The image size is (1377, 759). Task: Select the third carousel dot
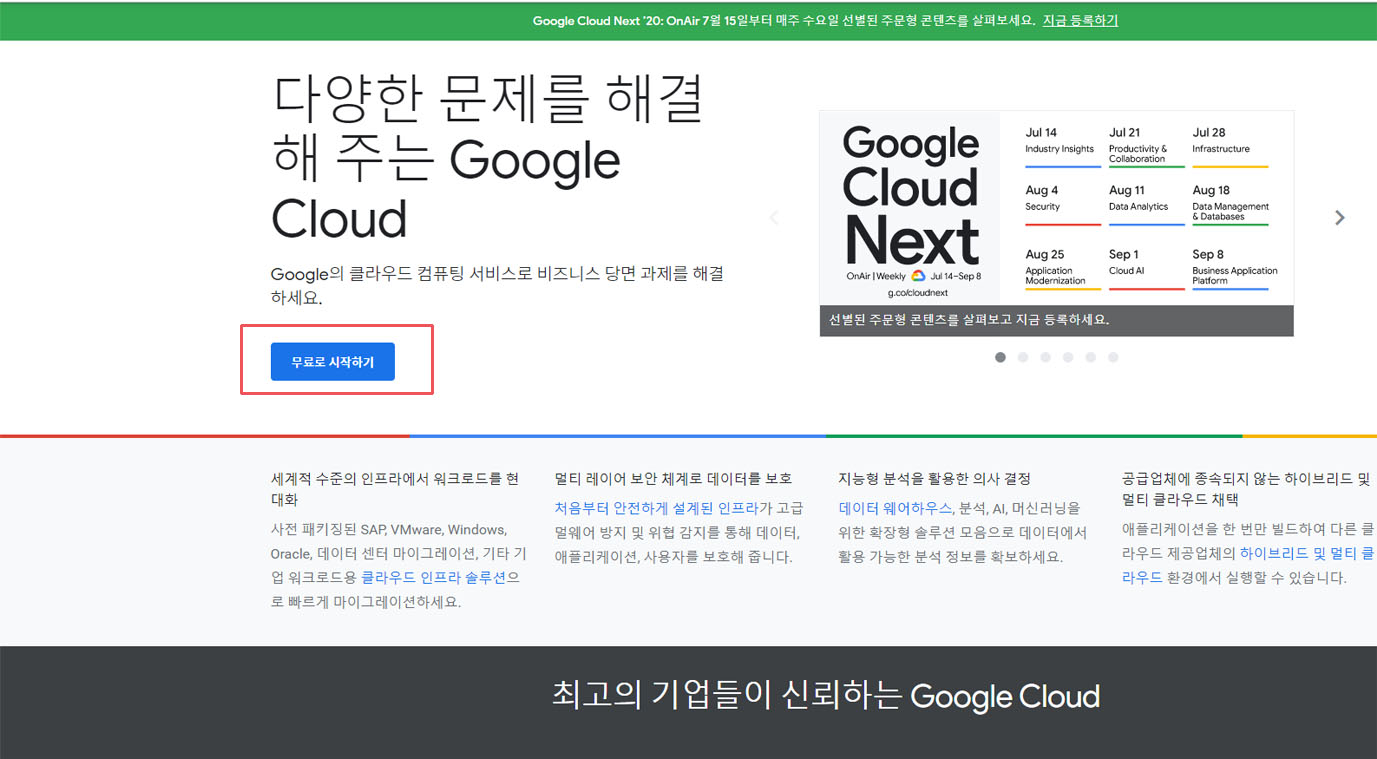pyautogui.click(x=1045, y=357)
